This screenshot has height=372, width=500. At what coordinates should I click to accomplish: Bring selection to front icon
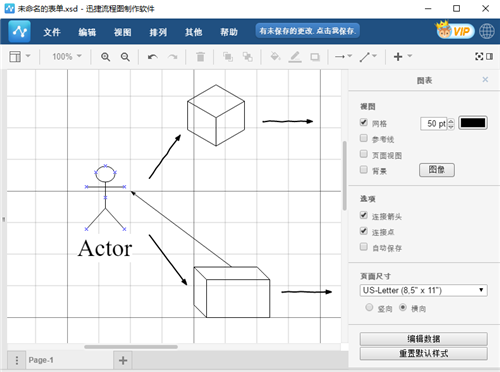228,57
